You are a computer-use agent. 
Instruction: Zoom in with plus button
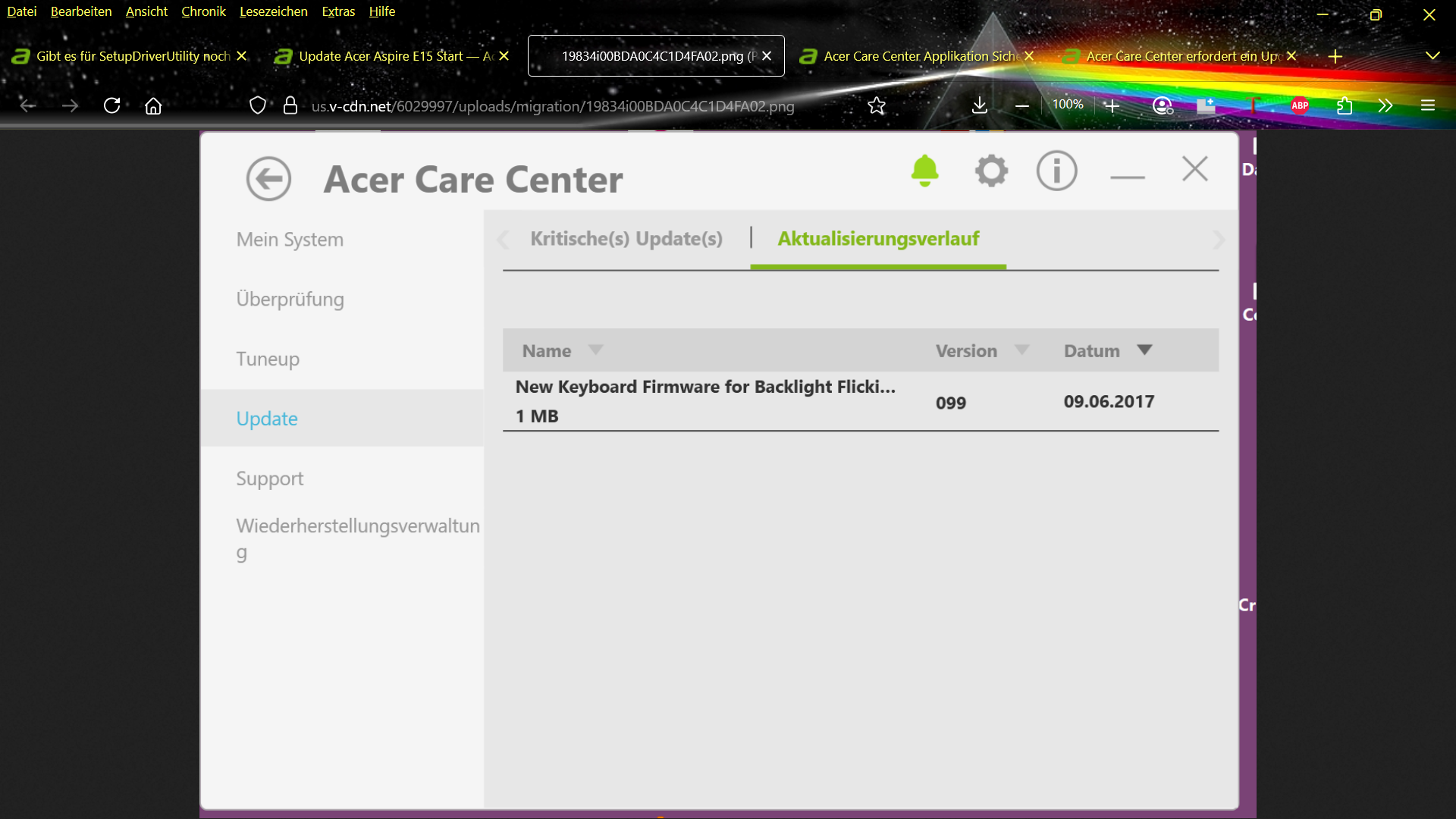[1112, 105]
